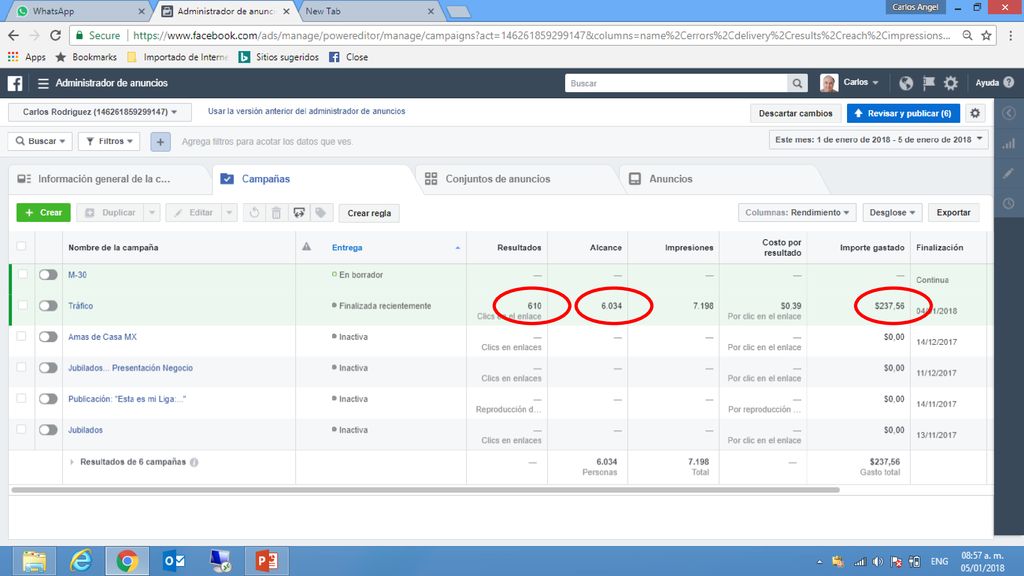Check the Publicación: "Esta es mi Liga" row checkbox

pos(22,398)
